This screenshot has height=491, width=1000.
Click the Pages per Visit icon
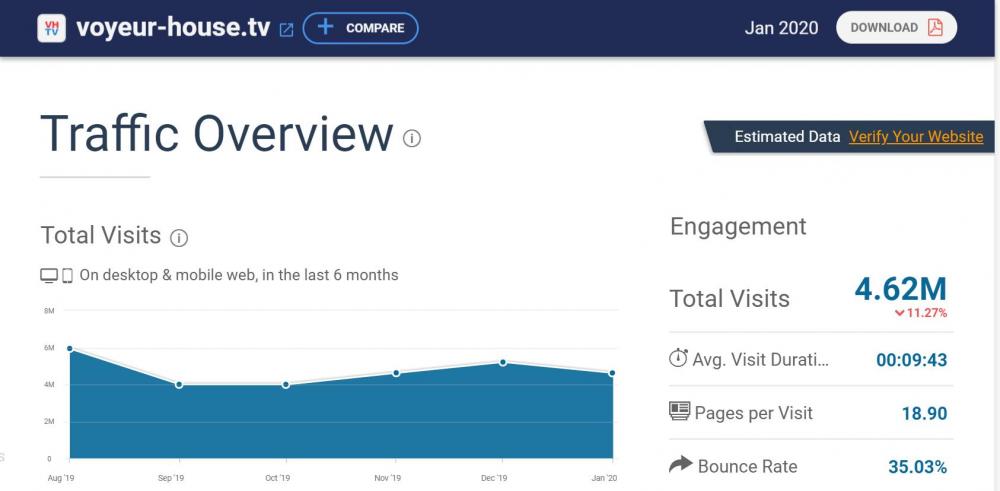pos(679,412)
